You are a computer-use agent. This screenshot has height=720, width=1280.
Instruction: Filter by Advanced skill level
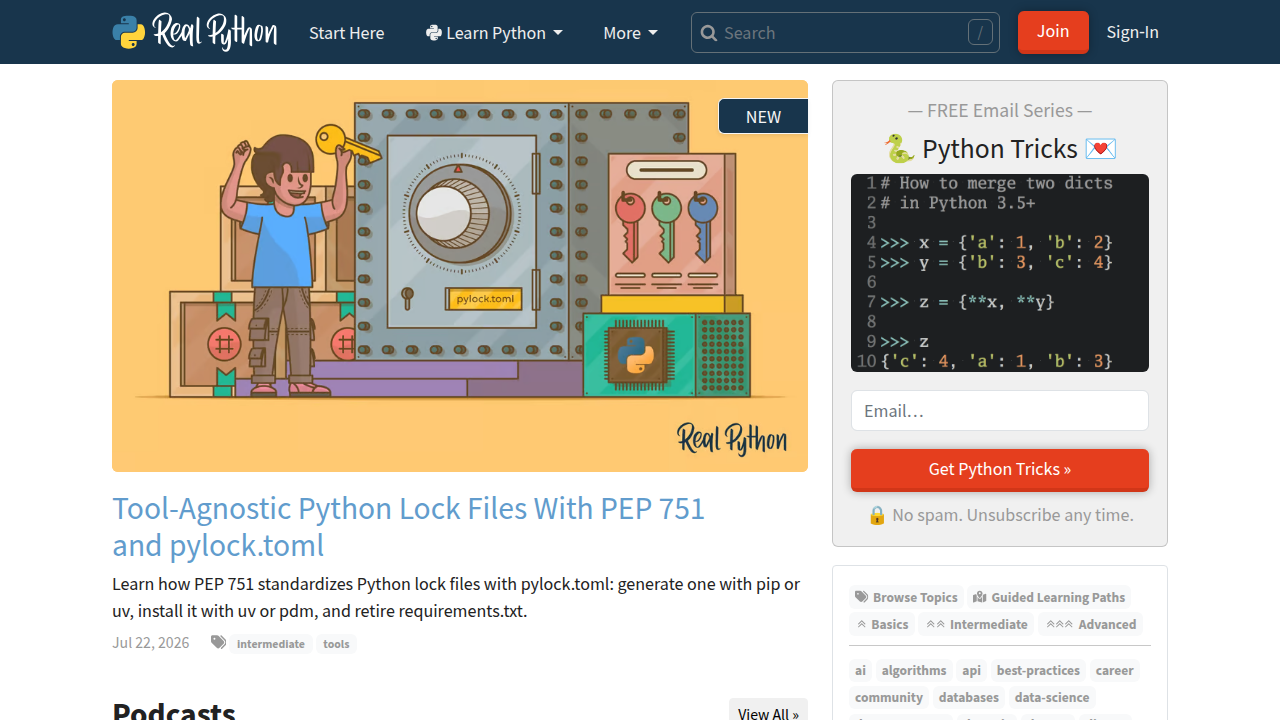1091,624
